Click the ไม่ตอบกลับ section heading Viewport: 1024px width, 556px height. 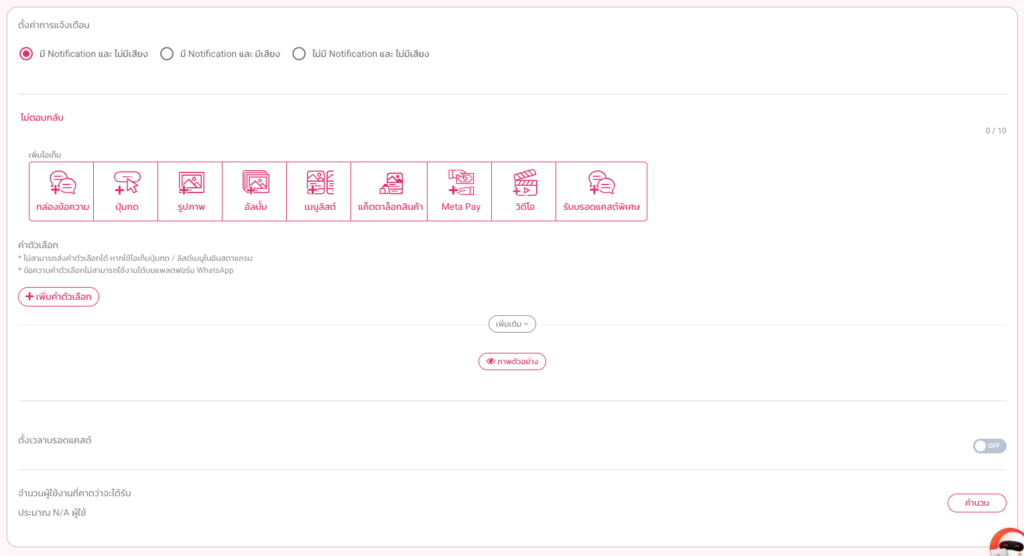[42, 118]
